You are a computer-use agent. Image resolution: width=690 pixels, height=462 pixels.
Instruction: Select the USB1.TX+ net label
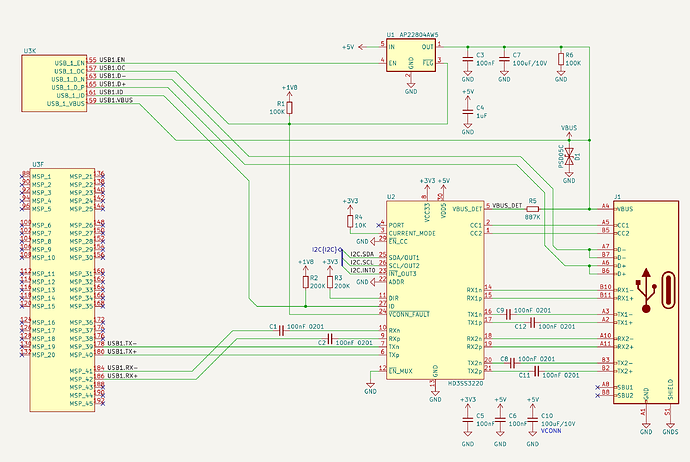tap(122, 352)
